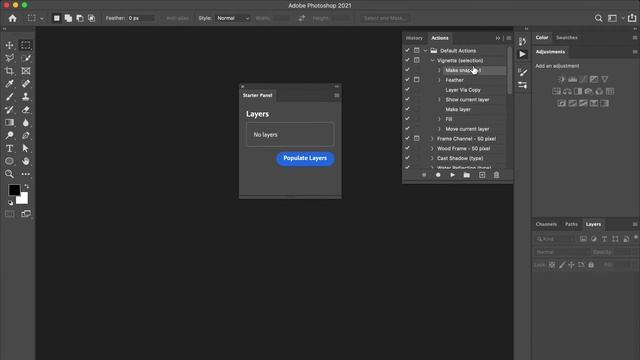The width and height of the screenshot is (640, 360).
Task: Select the Crop tool
Action: click(x=9, y=71)
